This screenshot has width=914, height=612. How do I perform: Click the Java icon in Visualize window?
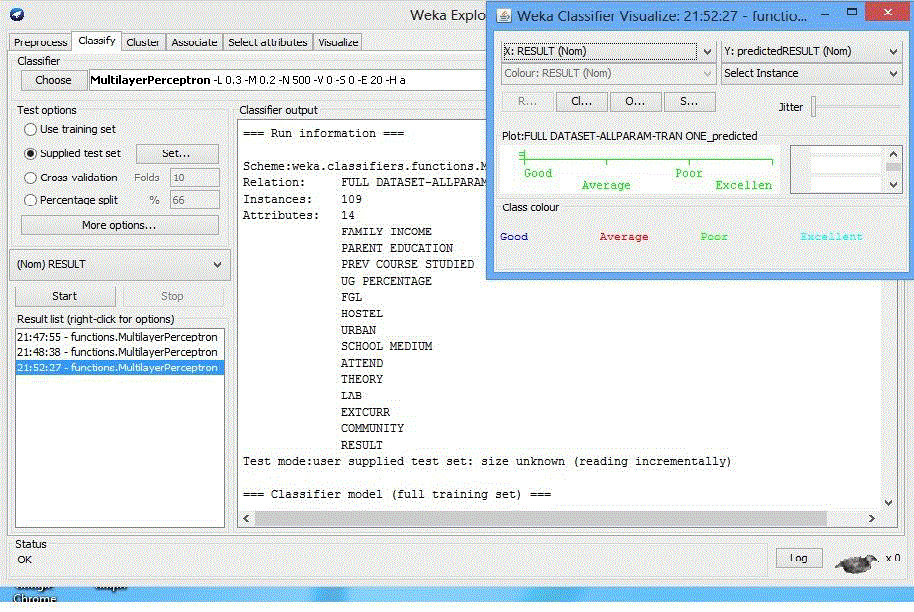(x=503, y=16)
